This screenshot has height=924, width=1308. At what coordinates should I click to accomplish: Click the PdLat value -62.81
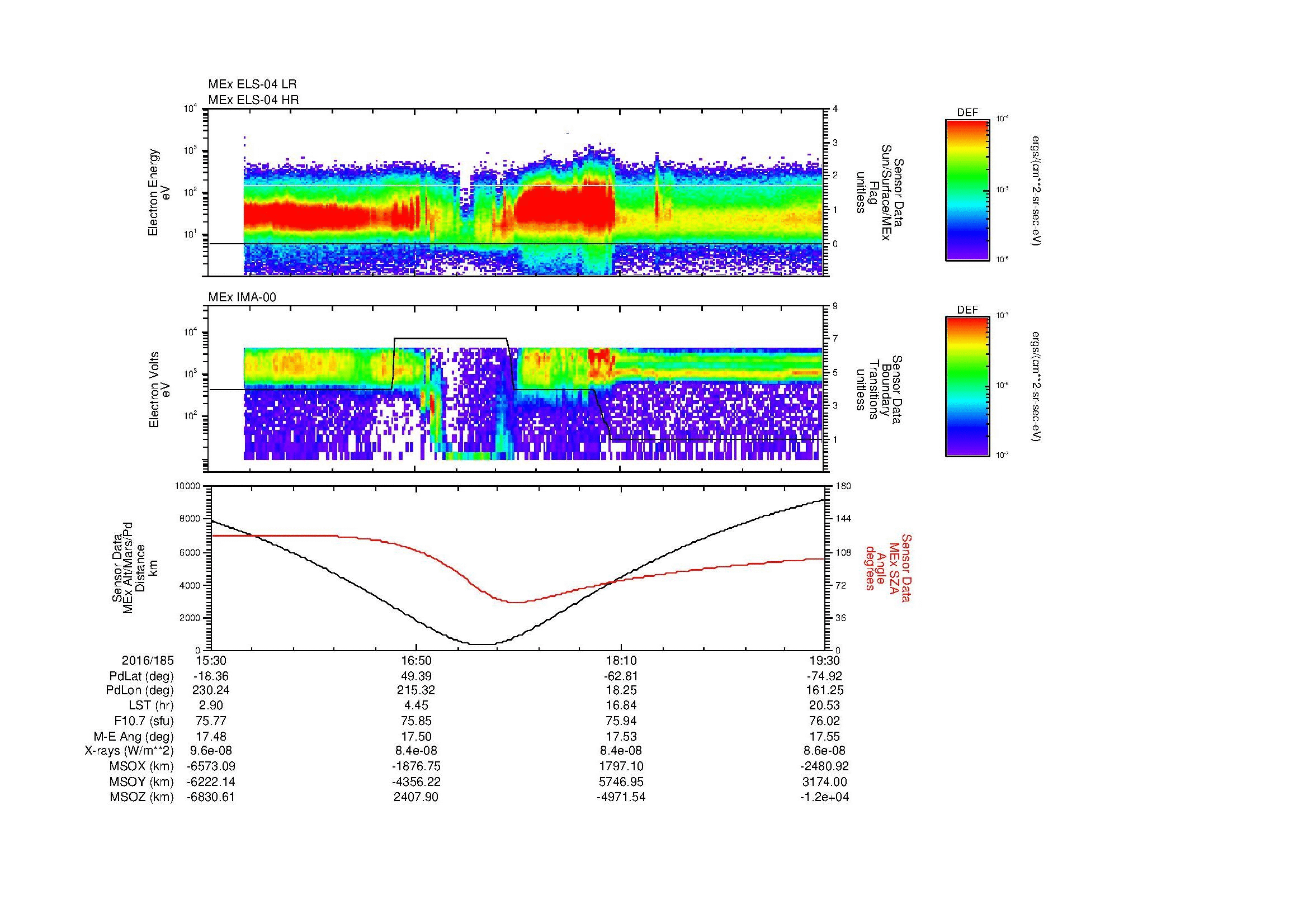[x=621, y=676]
